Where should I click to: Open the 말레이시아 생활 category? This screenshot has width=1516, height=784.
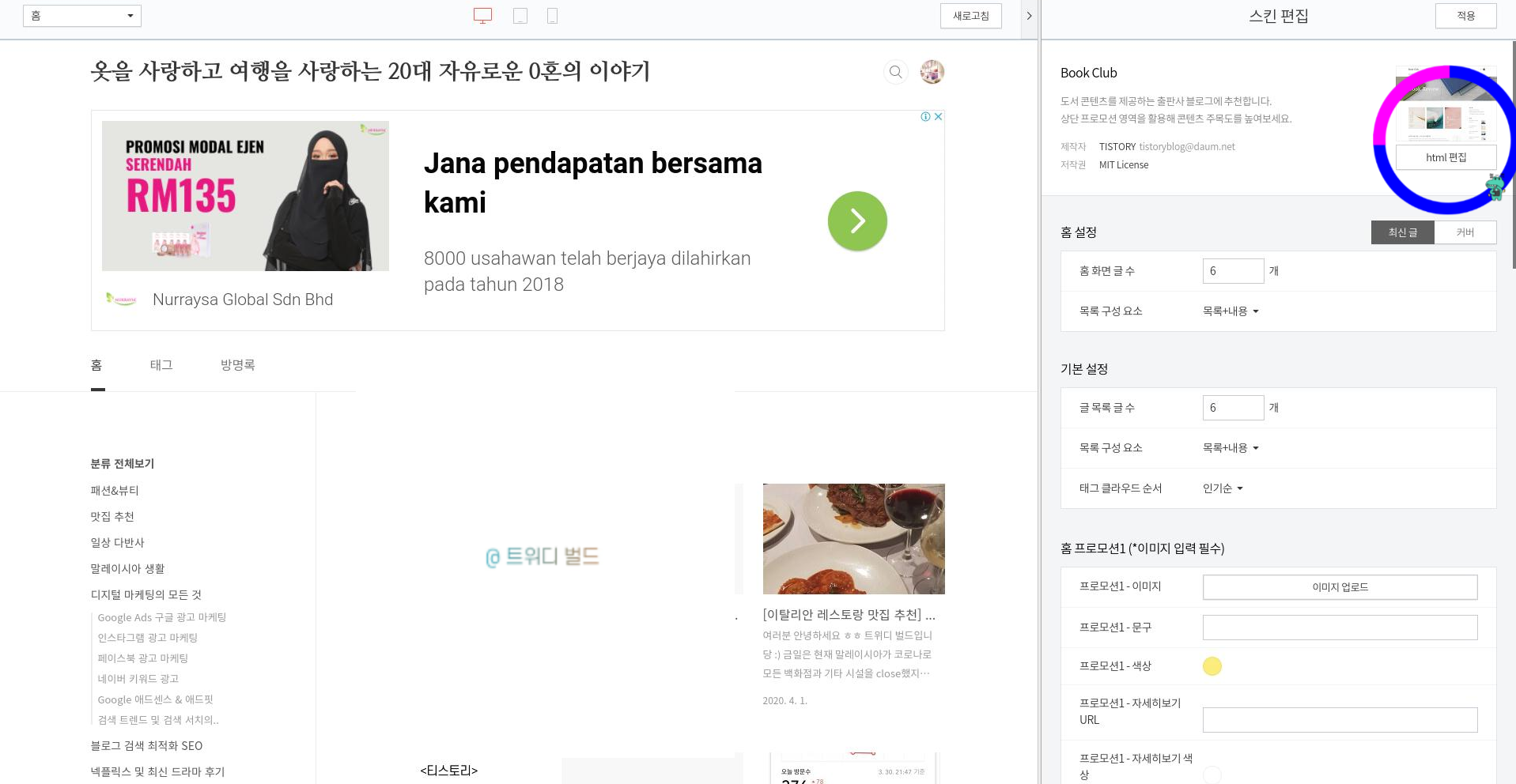[x=127, y=569]
